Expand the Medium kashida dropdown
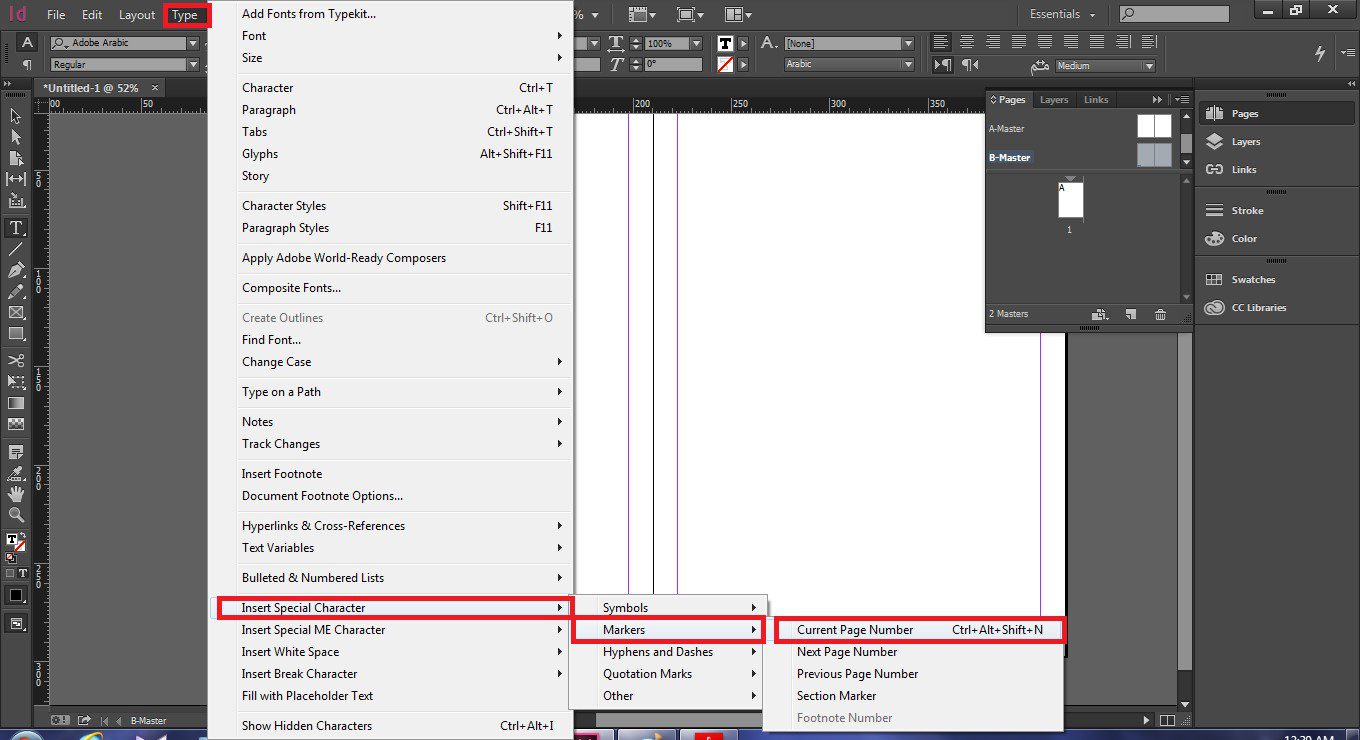The height and width of the screenshot is (740, 1360). (x=1105, y=66)
